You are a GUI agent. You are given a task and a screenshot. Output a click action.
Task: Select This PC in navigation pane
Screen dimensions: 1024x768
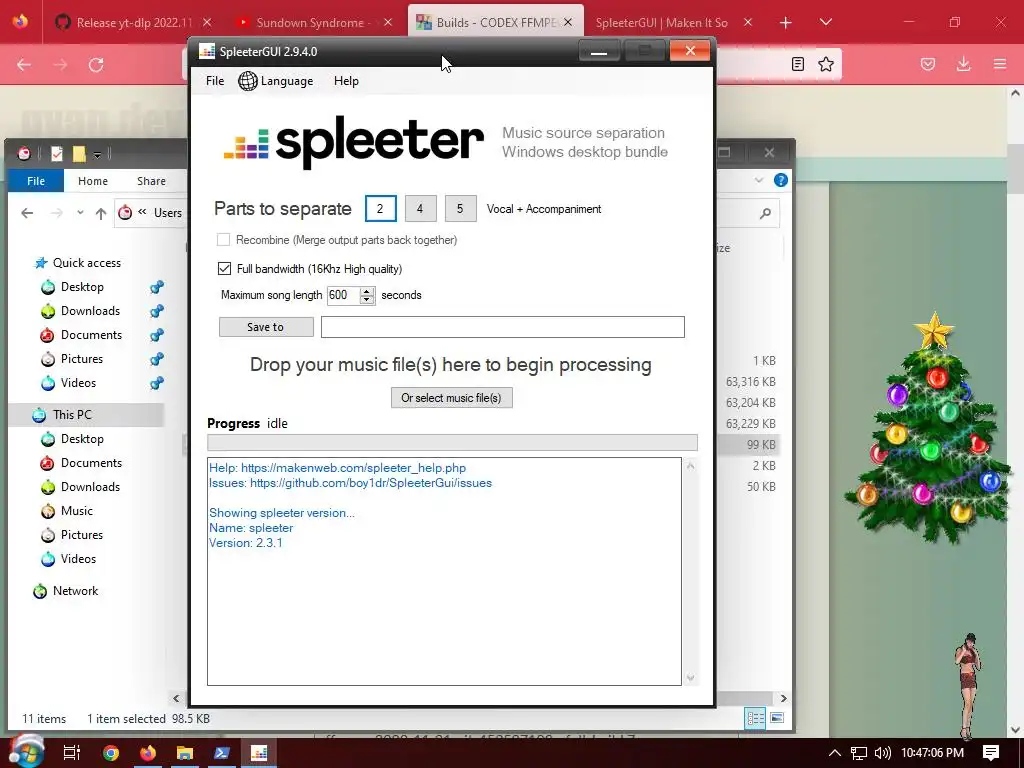(x=86, y=415)
